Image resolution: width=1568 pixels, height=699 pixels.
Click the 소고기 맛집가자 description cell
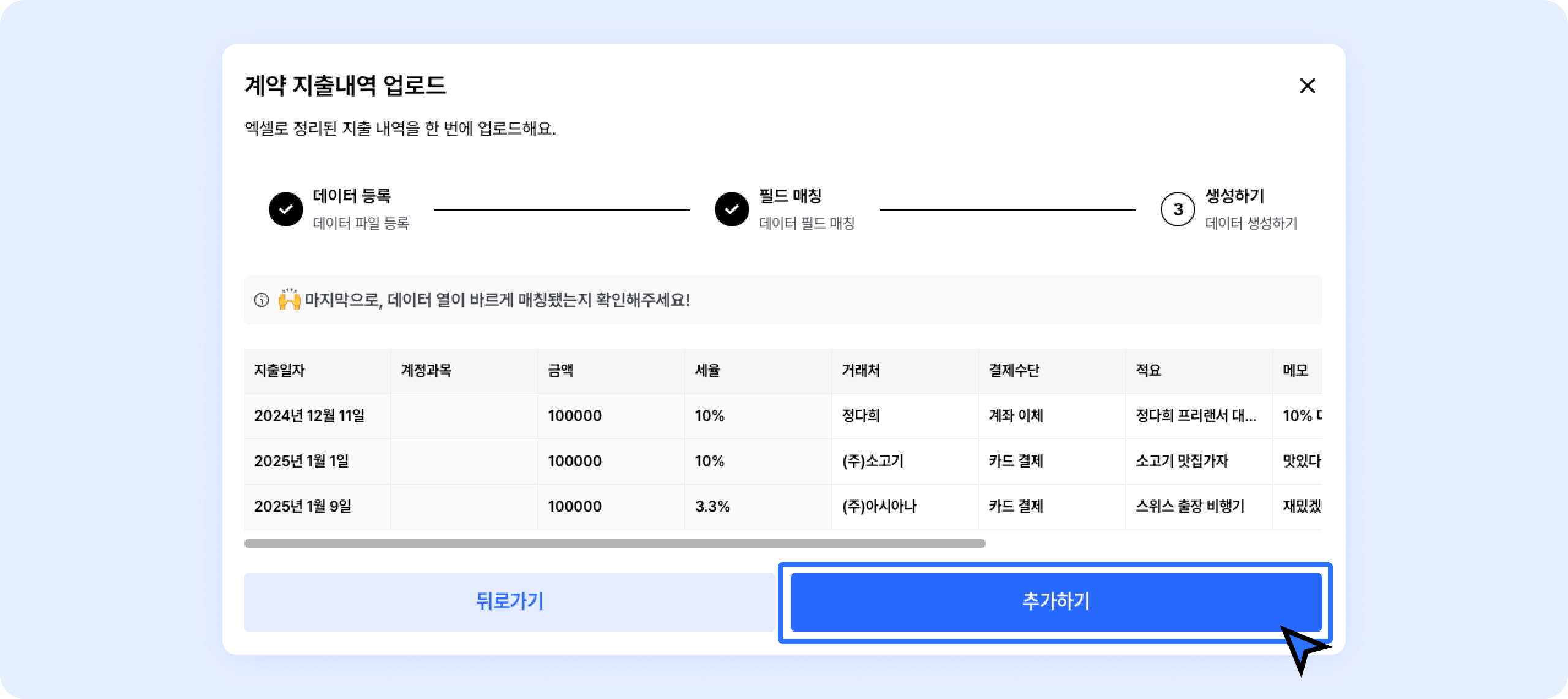point(1199,462)
